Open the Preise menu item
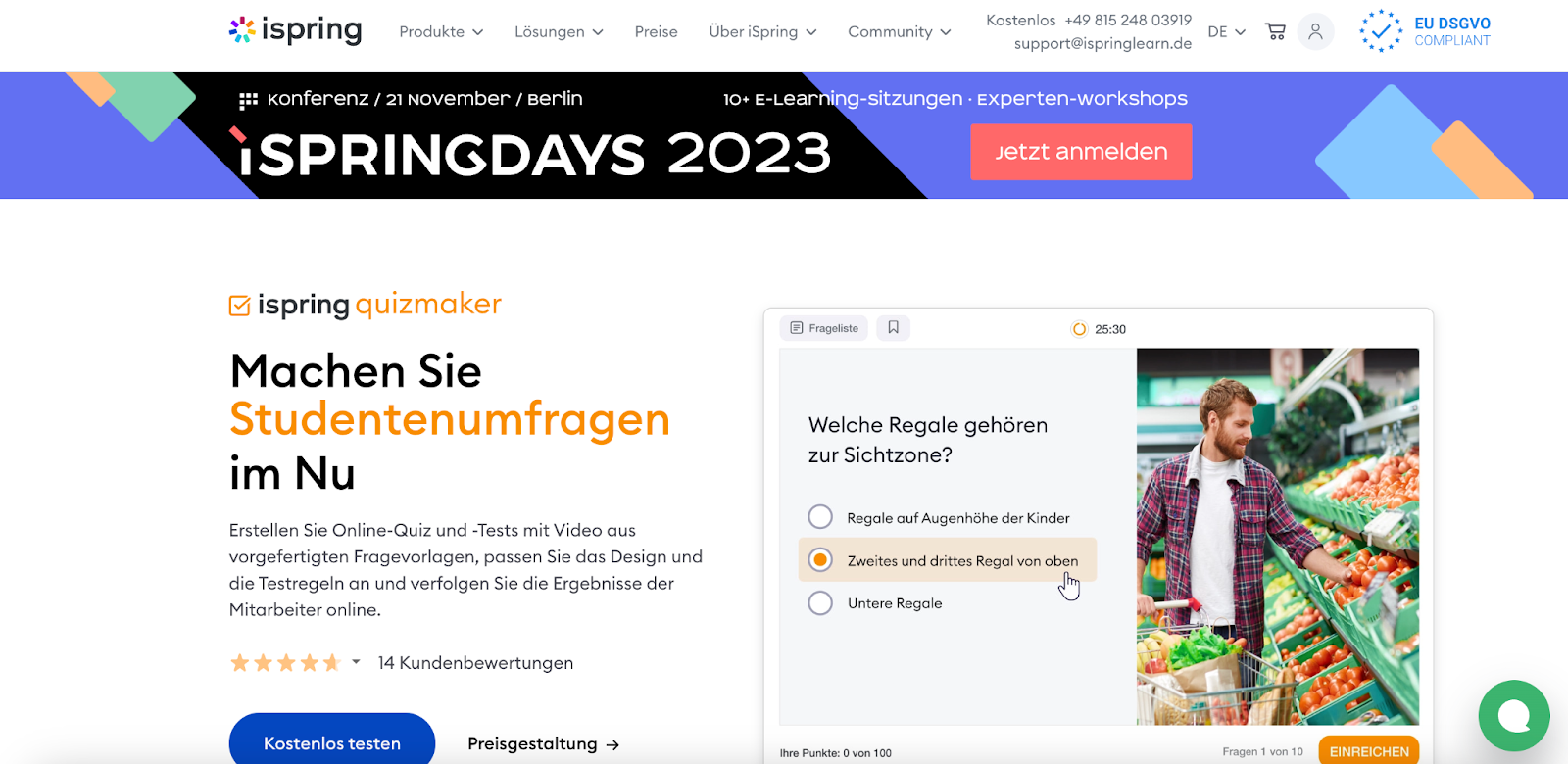The image size is (1568, 764). pyautogui.click(x=656, y=31)
